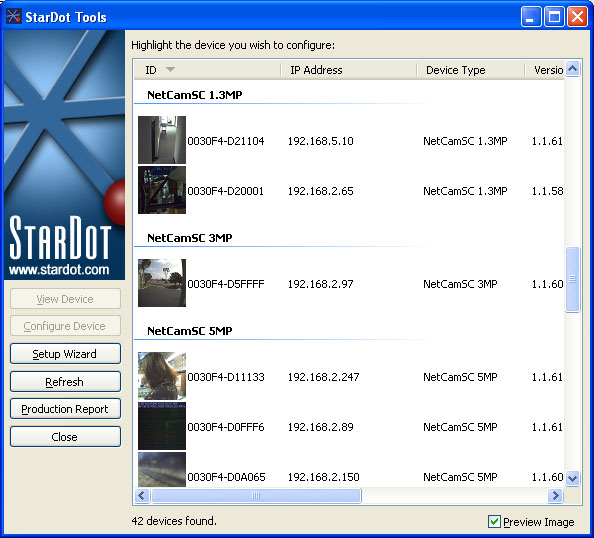Click IP address 192.168.2.89

[320, 427]
